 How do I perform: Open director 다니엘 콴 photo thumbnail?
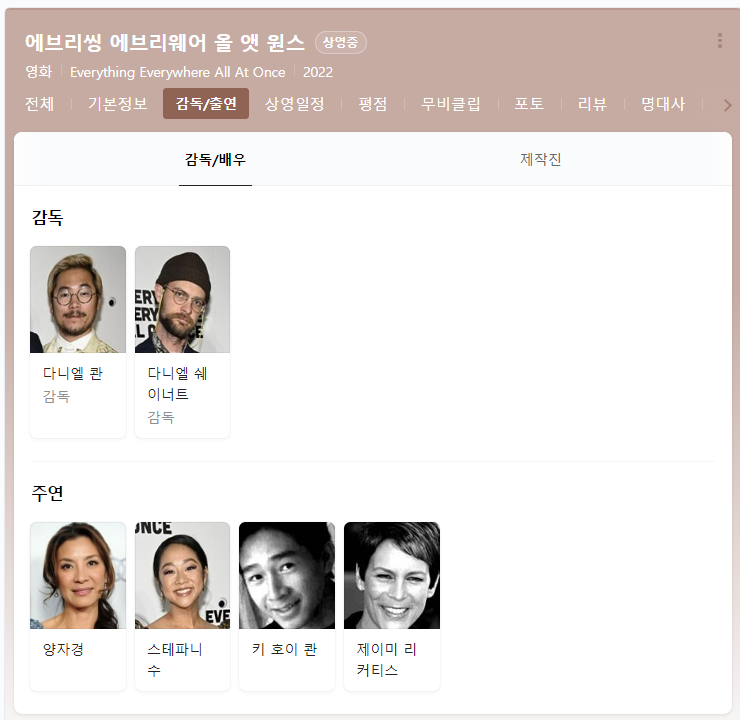click(78, 299)
